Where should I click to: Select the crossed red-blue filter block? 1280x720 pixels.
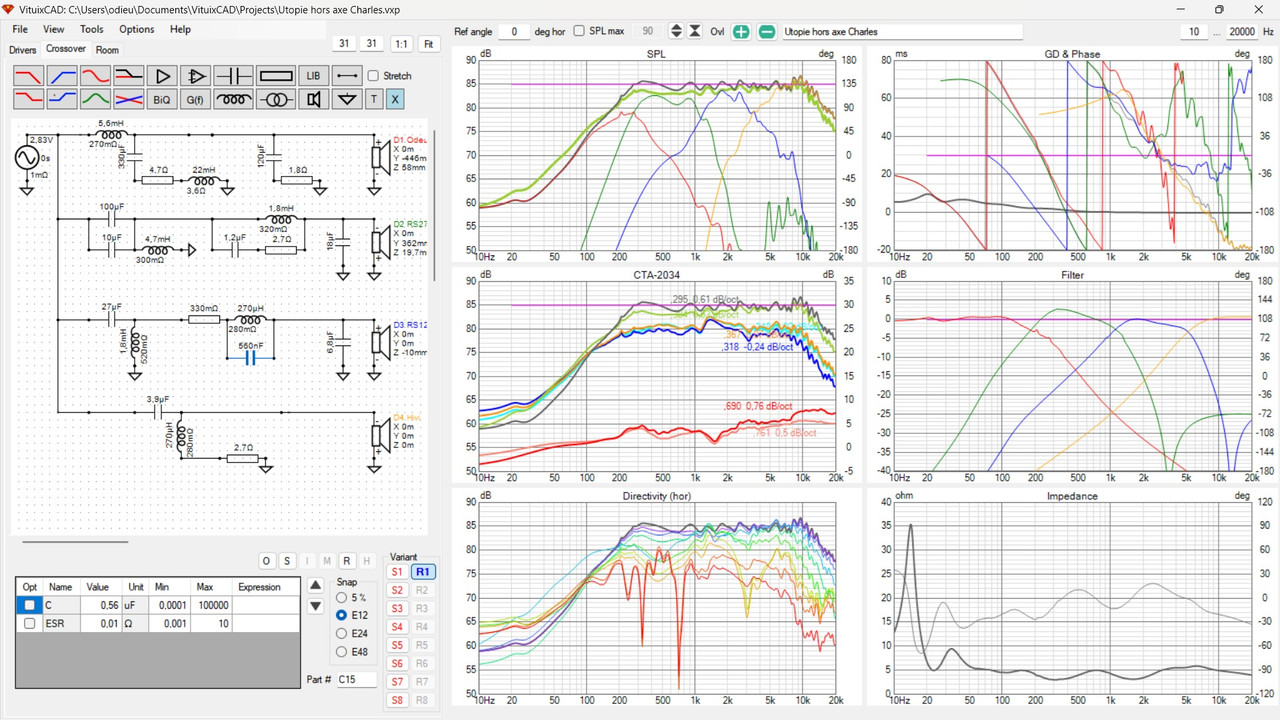tap(129, 99)
